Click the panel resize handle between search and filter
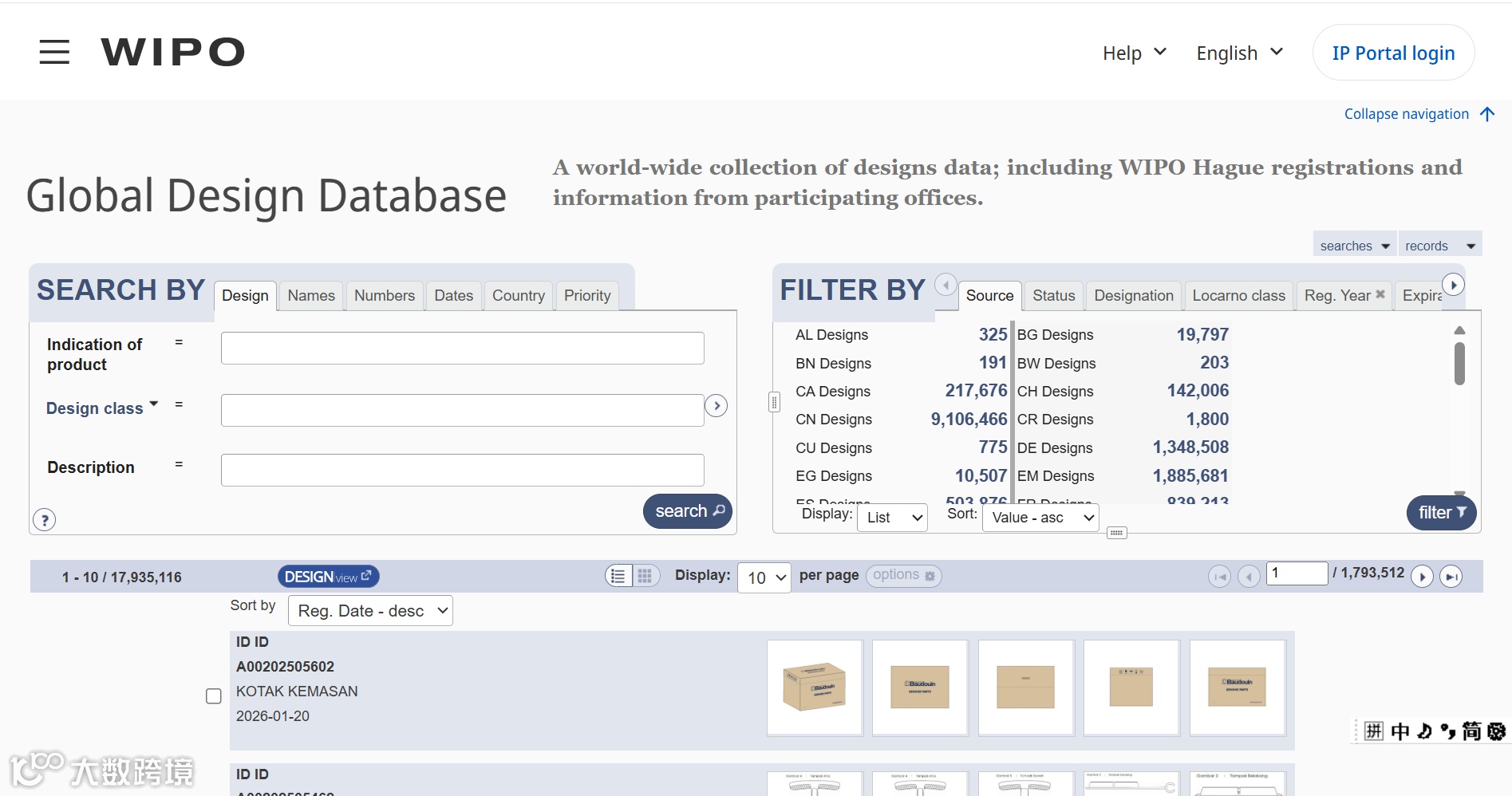This screenshot has height=796, width=1512. pyautogui.click(x=774, y=402)
